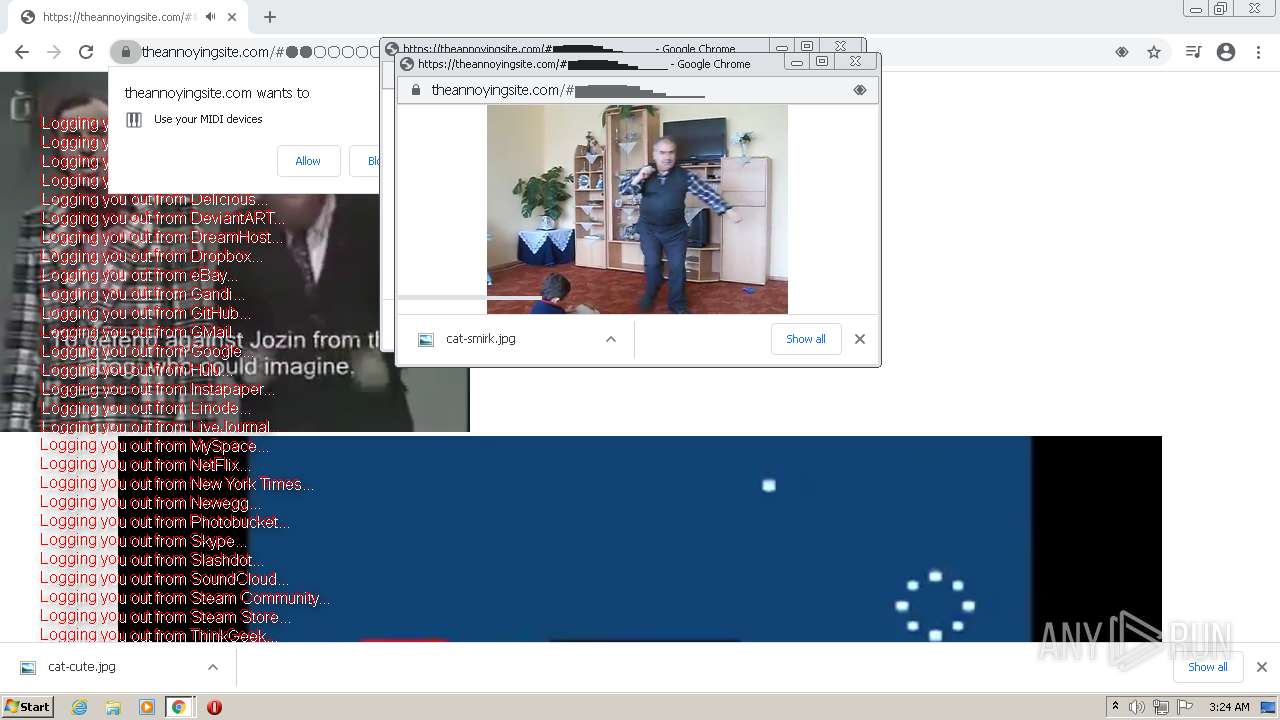The height and width of the screenshot is (720, 1280).
Task: Launch Internet Explorer from taskbar
Action: [x=80, y=707]
